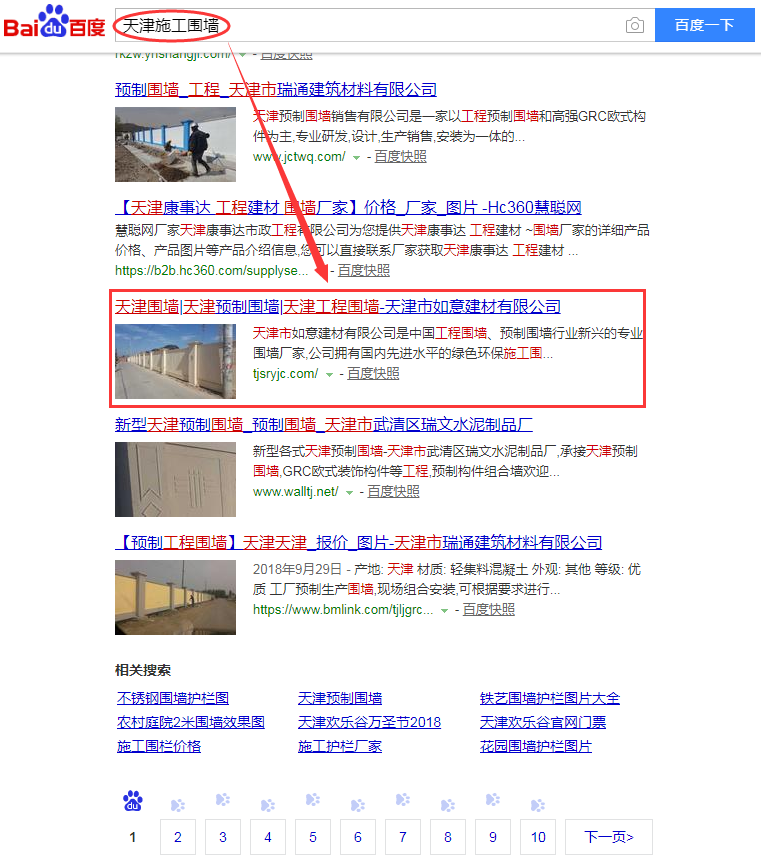
Task: Expand dropdown arrow next to tjsryjc.com/
Action: point(330,375)
